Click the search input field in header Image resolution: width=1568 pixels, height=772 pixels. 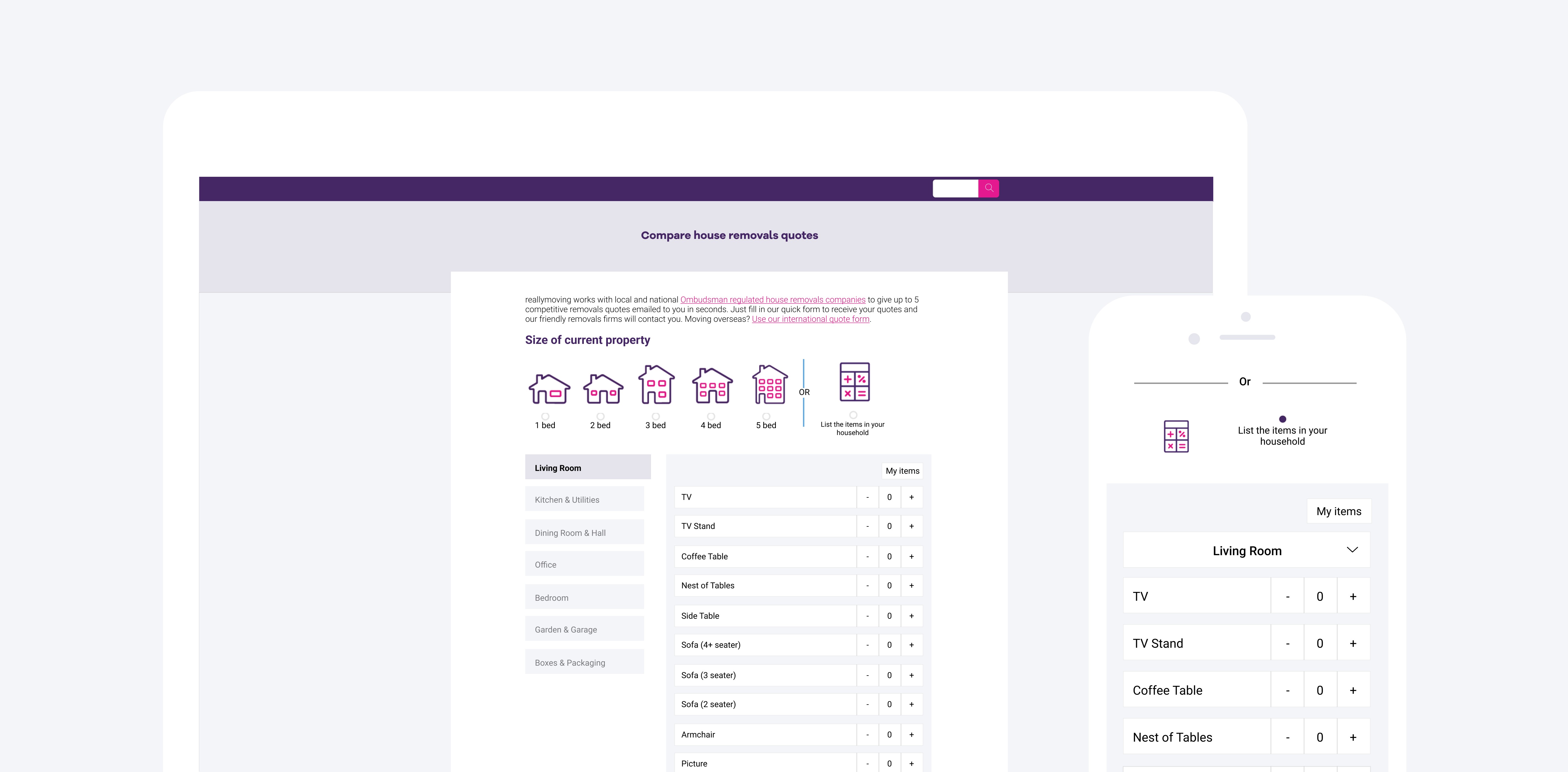[955, 188]
